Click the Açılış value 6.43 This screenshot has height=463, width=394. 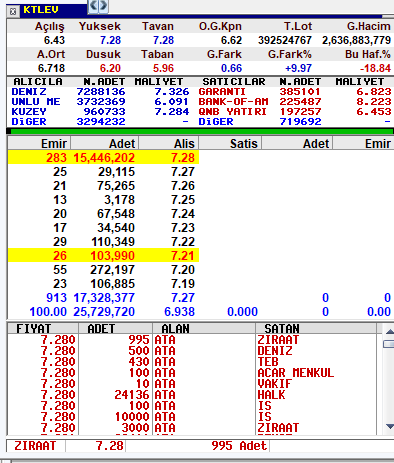54,40
